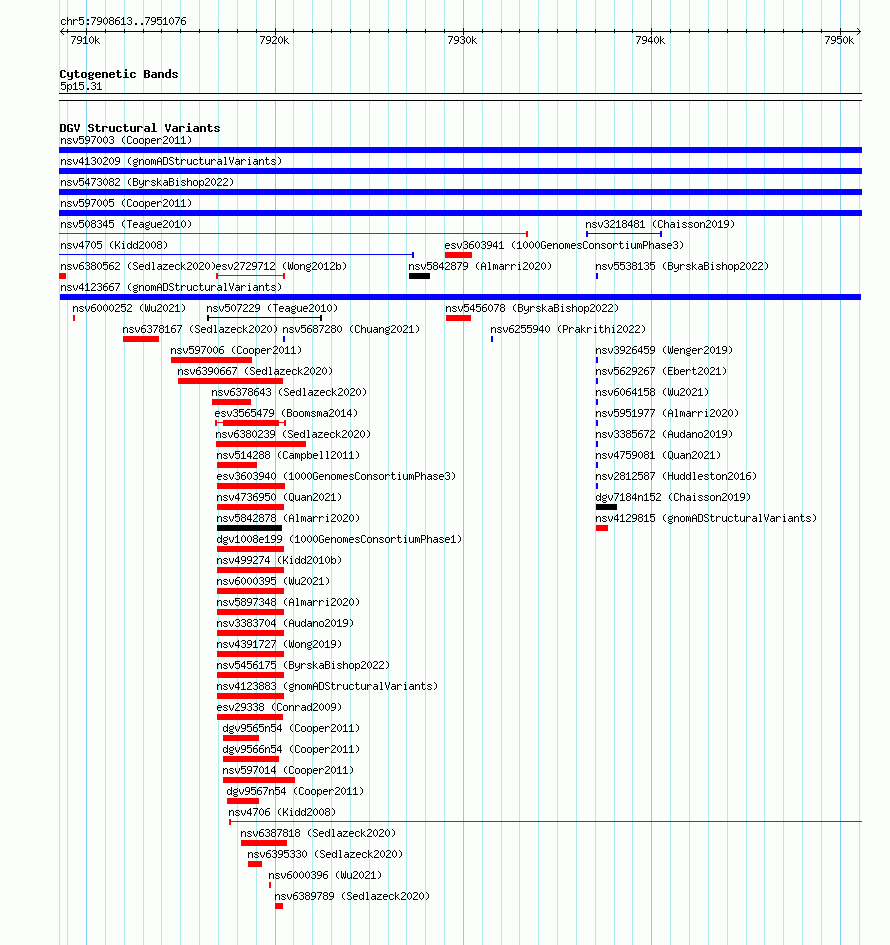890x945 pixels.
Task: Open dgv9567n54 (Cooper2011) label
Action: point(295,792)
